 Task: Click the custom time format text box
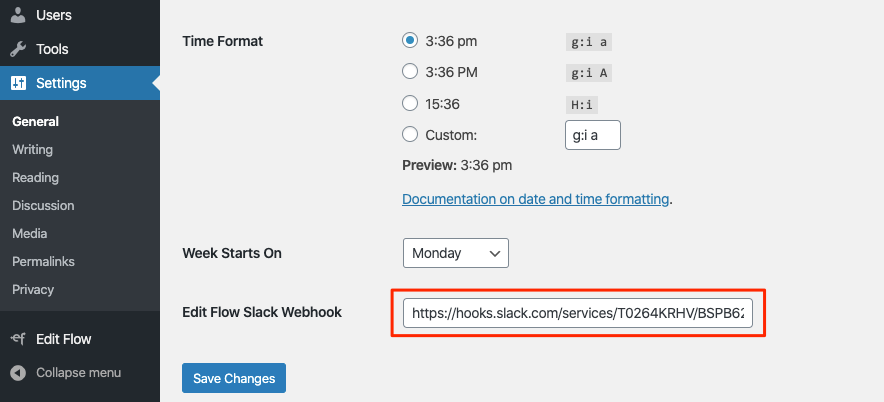click(x=593, y=135)
